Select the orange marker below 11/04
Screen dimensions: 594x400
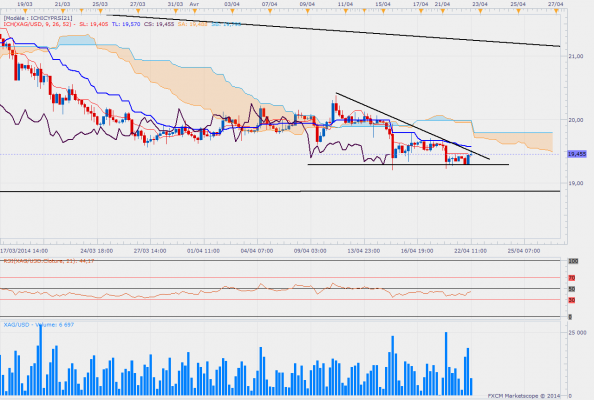pos(345,11)
